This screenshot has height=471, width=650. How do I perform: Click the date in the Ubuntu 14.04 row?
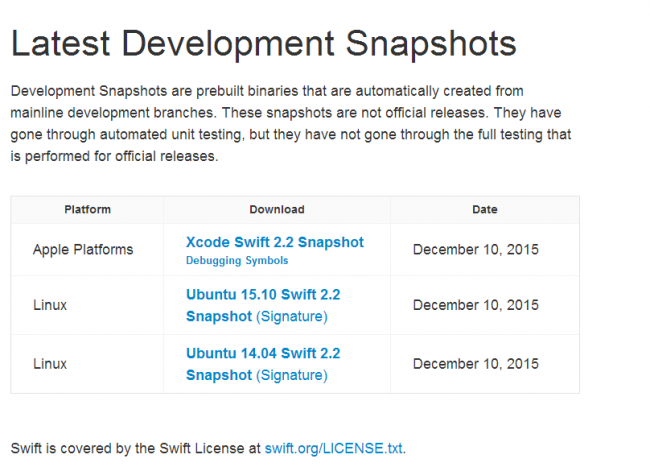476,364
